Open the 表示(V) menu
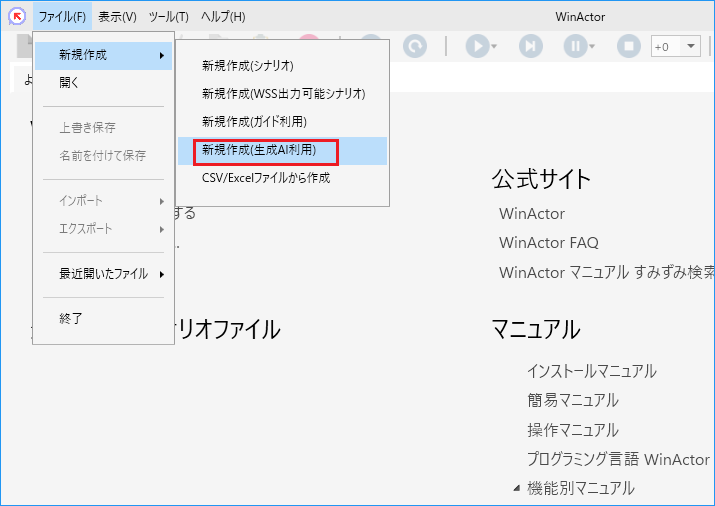 tap(117, 17)
